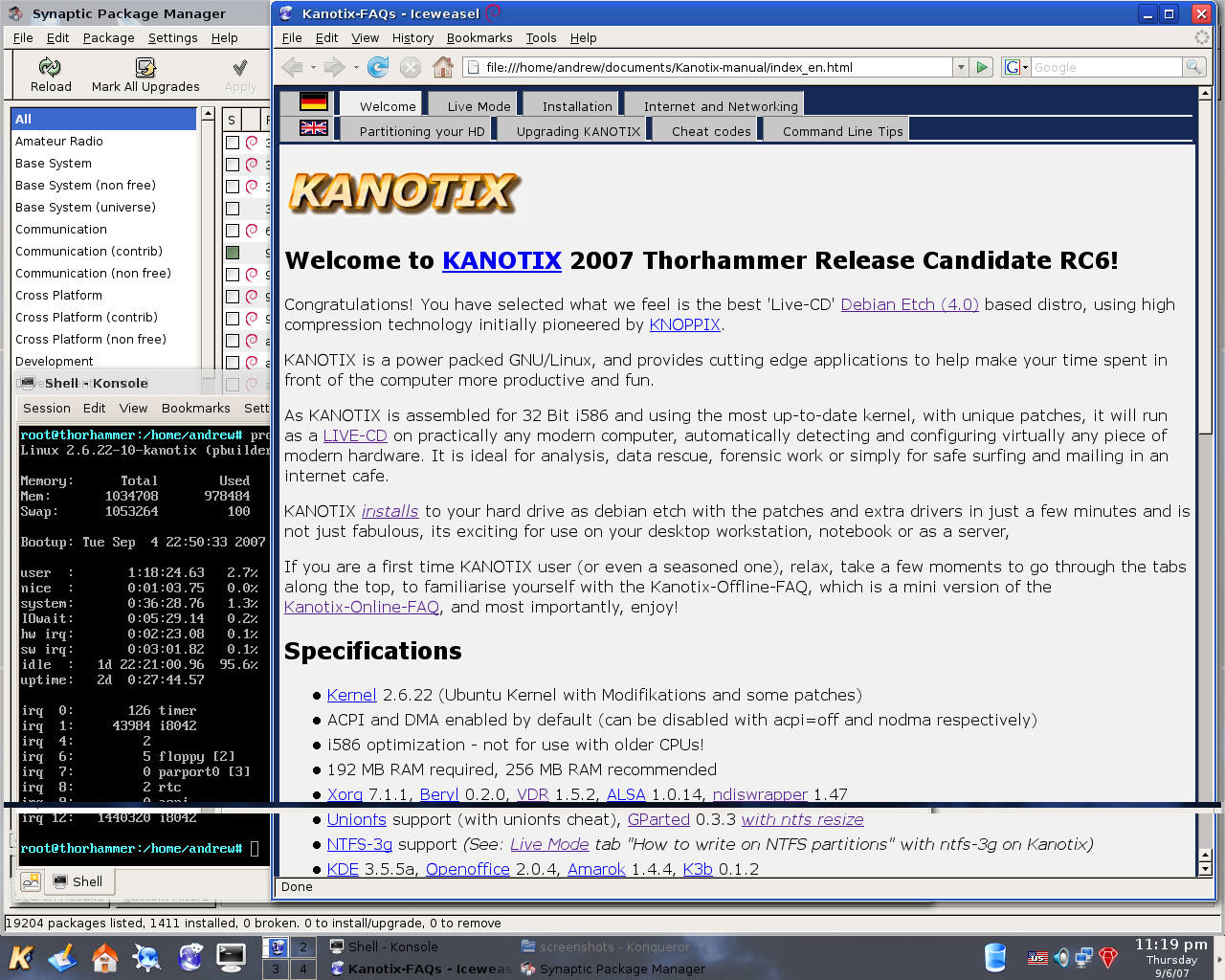The image size is (1225, 980).
Task: Click the volume speaker tray icon
Action: (1061, 957)
